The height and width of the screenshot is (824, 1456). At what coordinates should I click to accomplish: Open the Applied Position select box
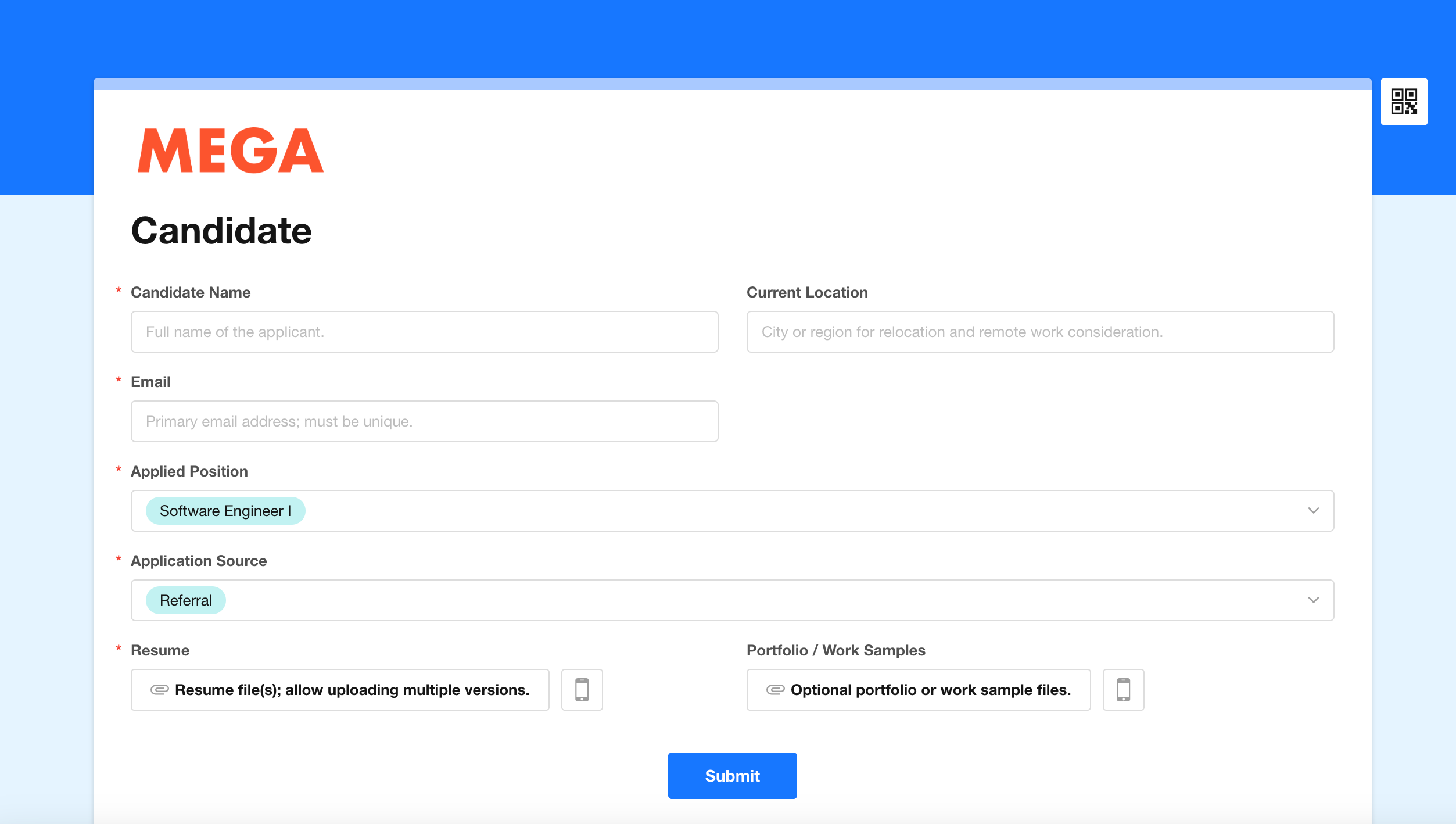point(732,511)
